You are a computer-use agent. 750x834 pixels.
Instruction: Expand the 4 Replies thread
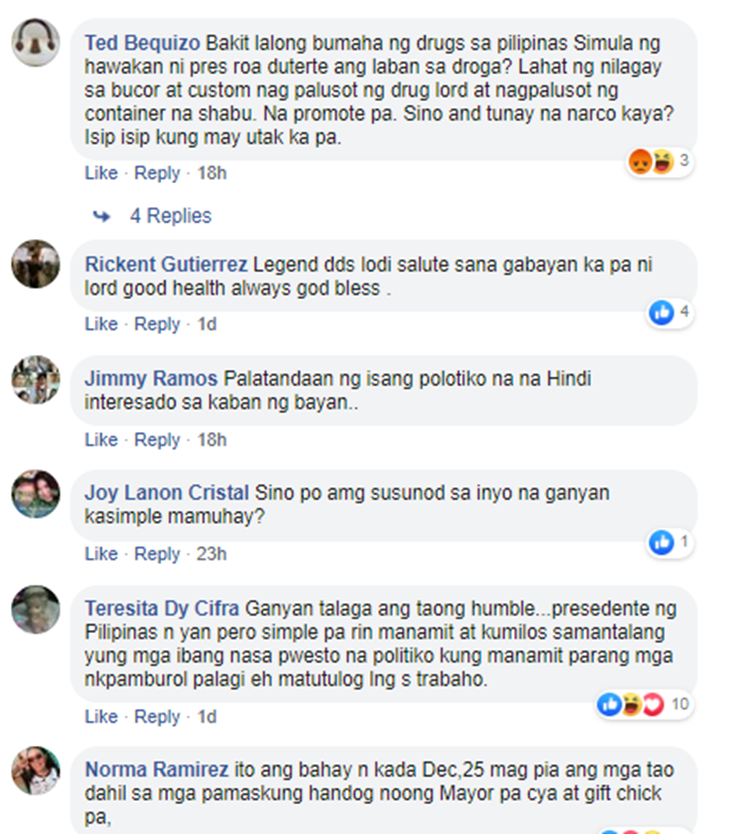pos(170,216)
